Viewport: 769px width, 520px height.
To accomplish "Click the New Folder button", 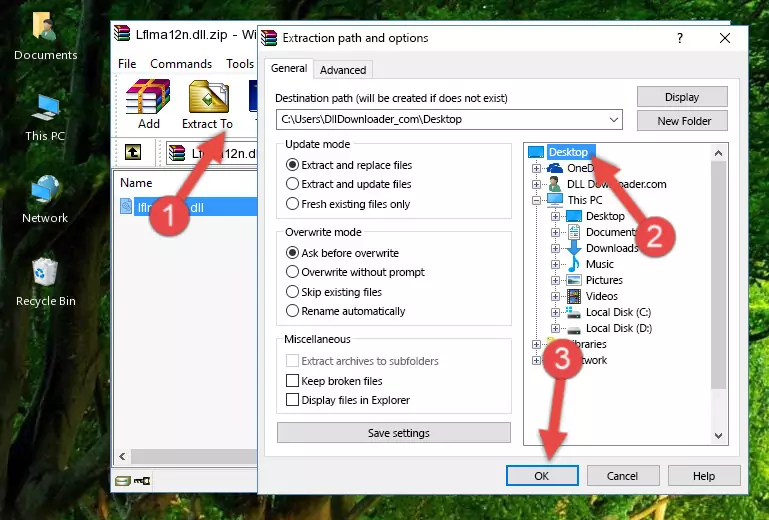I will tap(682, 121).
